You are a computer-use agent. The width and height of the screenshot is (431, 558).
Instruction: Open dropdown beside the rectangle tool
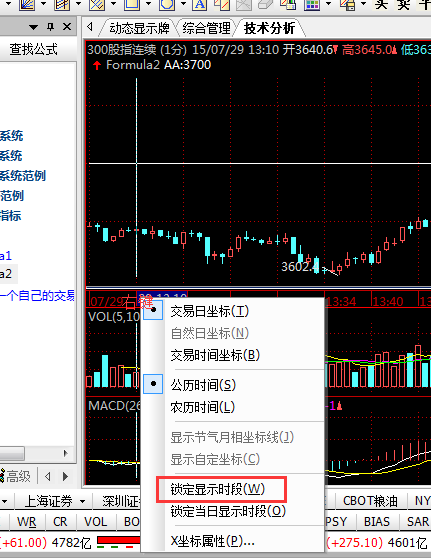pyautogui.click(x=148, y=4)
